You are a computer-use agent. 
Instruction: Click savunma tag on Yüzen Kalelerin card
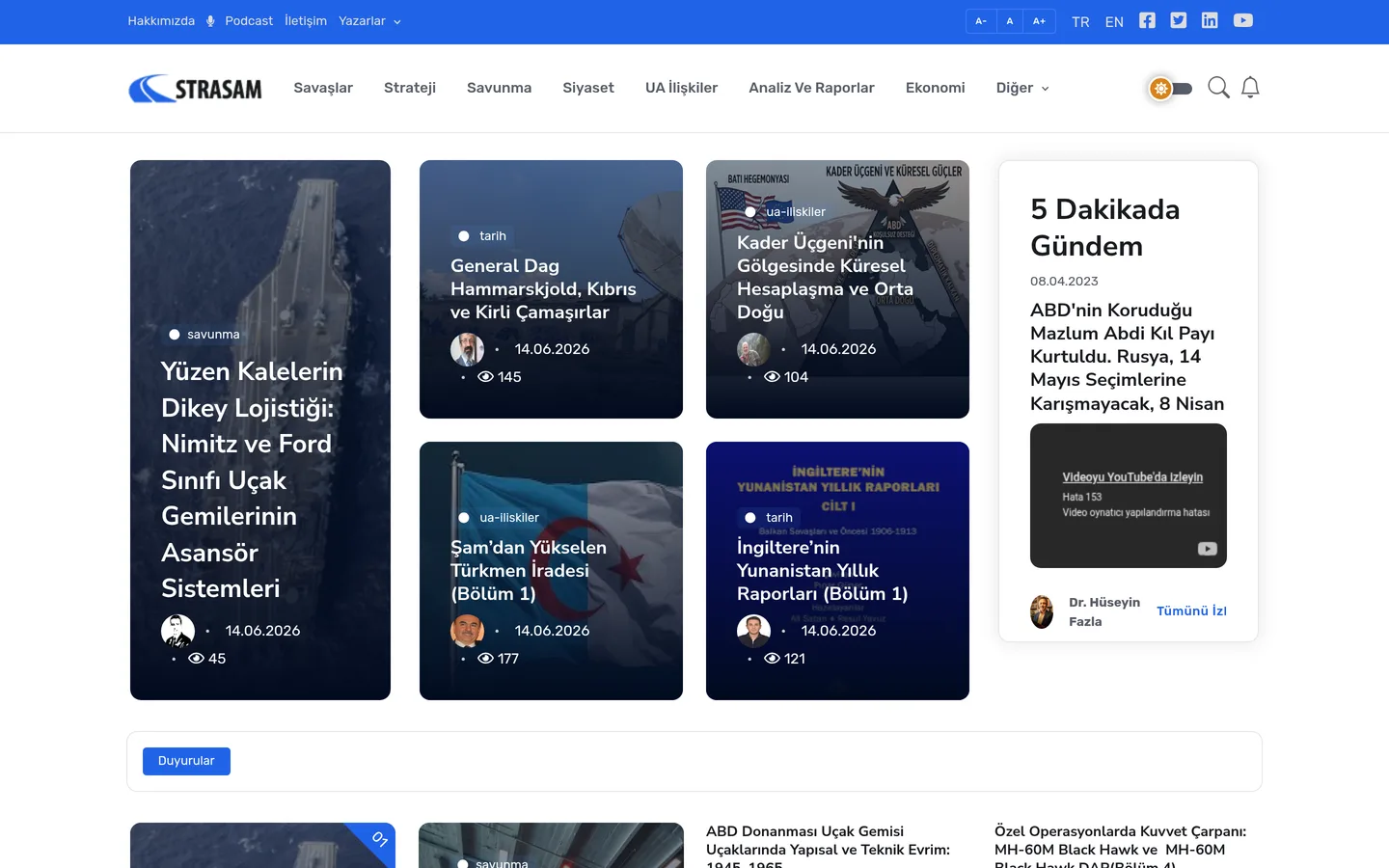point(204,335)
